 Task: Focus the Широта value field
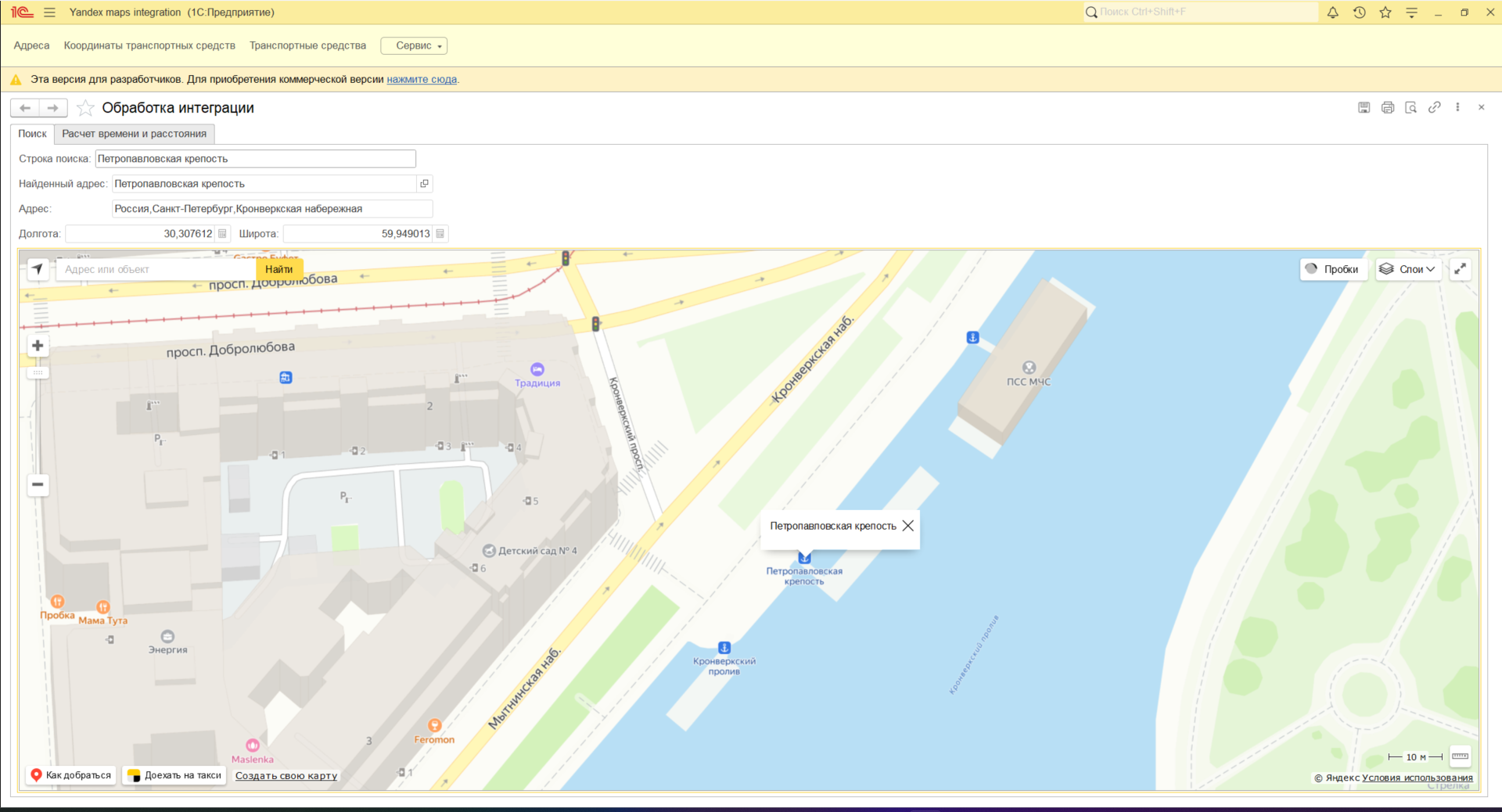click(358, 234)
